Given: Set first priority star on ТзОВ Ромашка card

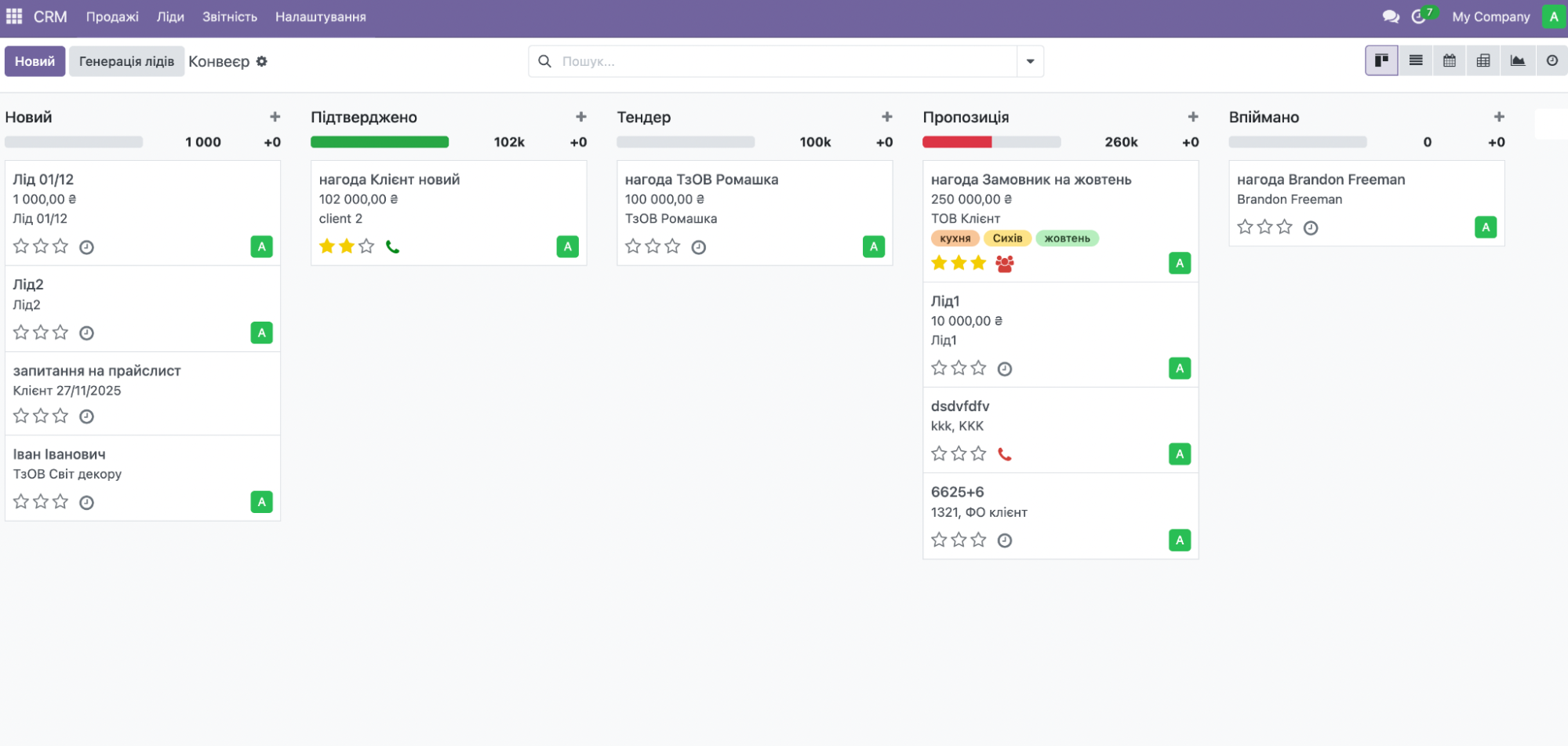Looking at the screenshot, I should [x=633, y=246].
